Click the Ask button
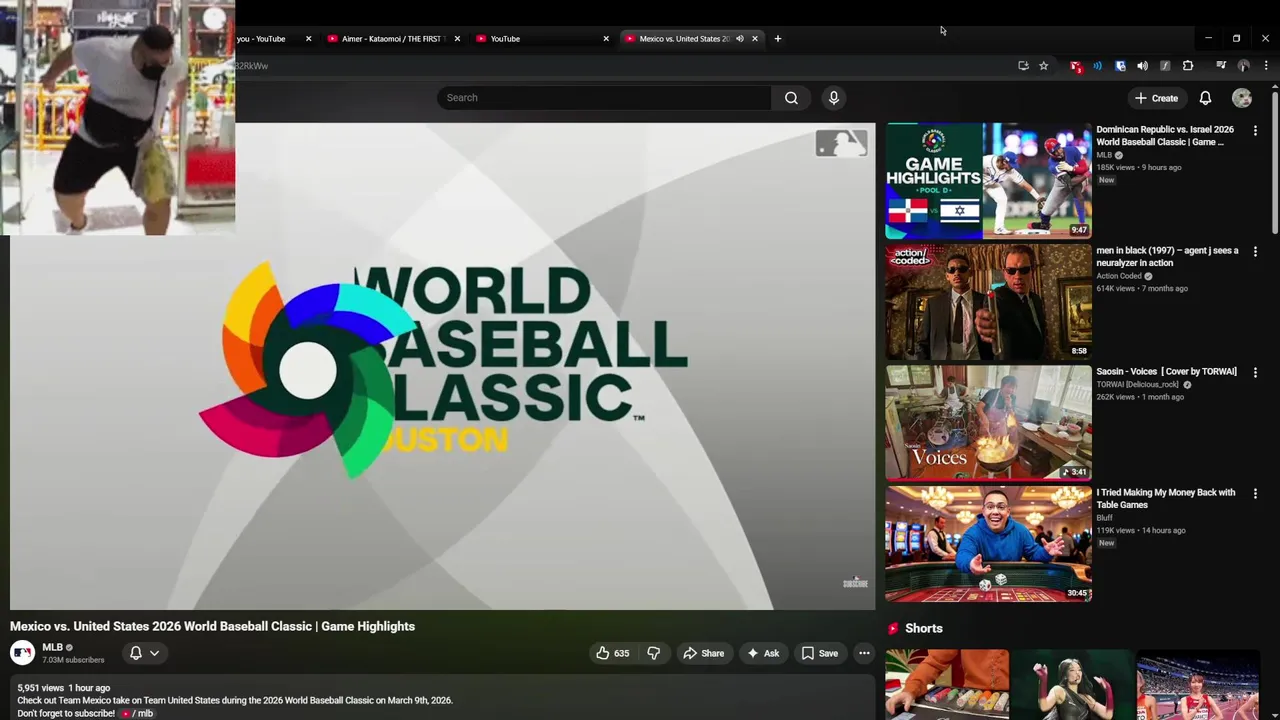 (762, 653)
